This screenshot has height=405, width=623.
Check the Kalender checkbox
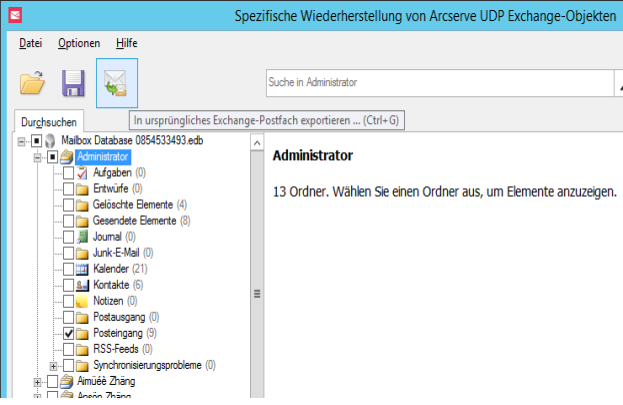(68, 269)
